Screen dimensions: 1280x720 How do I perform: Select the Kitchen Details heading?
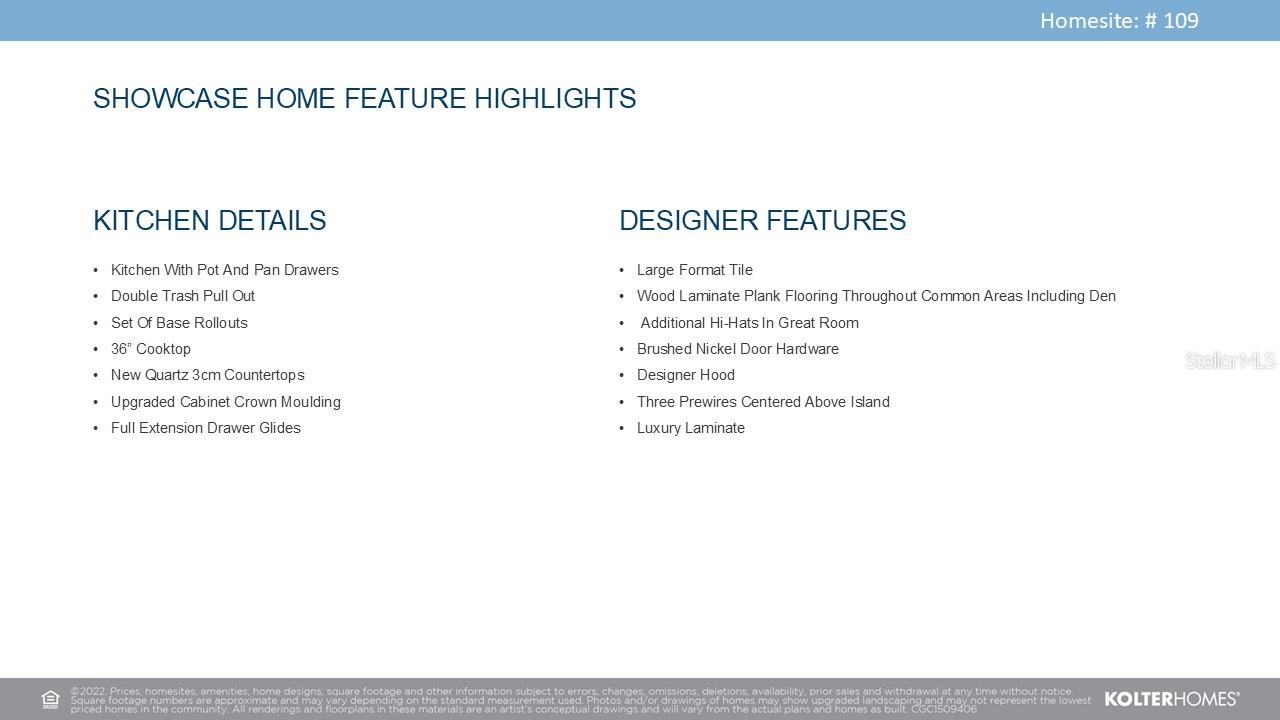(x=209, y=221)
